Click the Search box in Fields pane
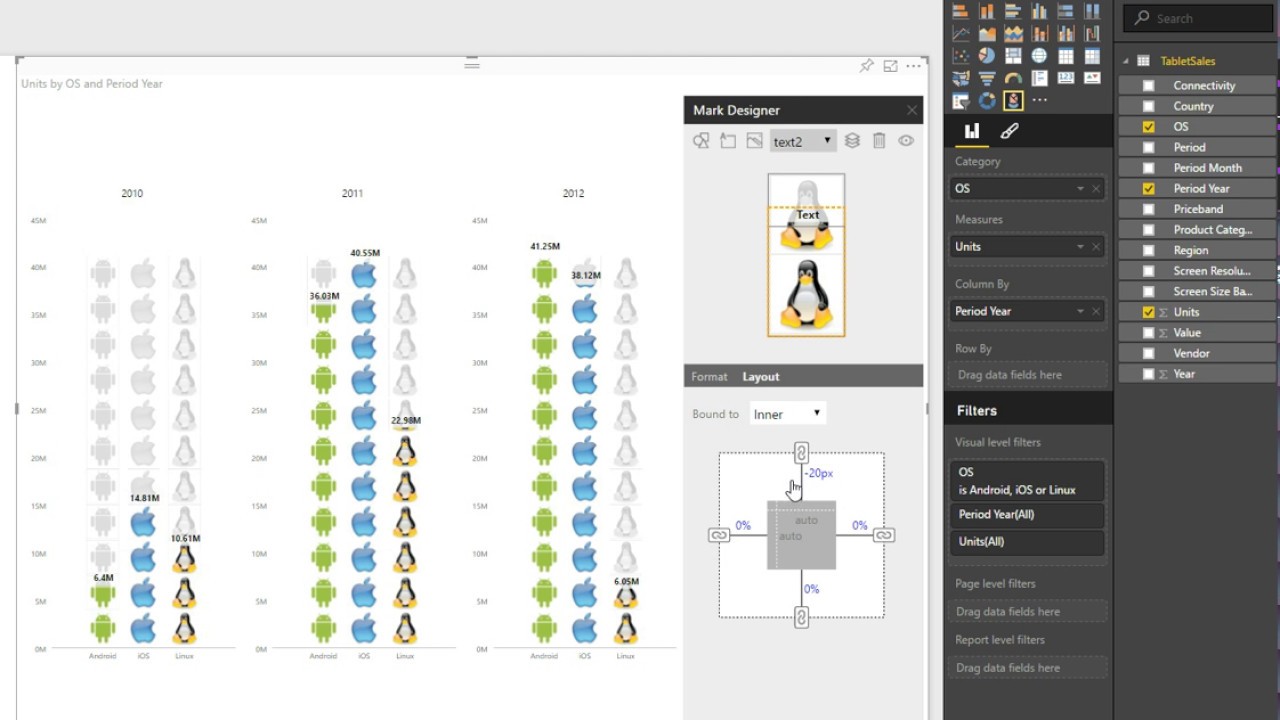Screen dimensions: 1280x720 point(1200,18)
